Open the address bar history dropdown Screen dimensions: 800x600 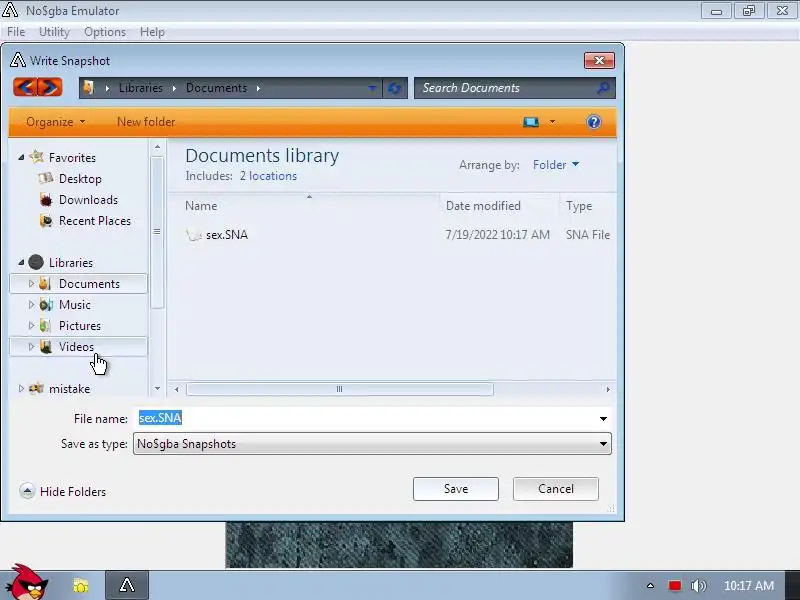tap(372, 88)
